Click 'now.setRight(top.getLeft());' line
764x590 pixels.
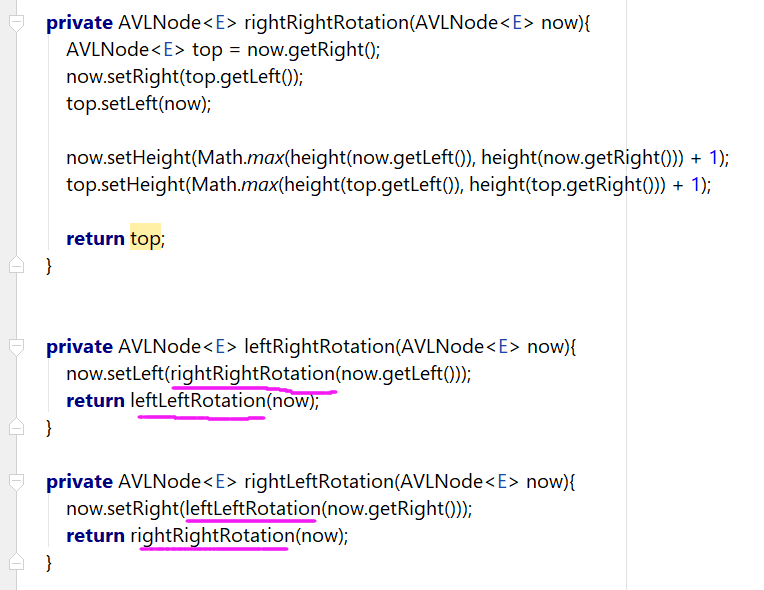[x=185, y=77]
